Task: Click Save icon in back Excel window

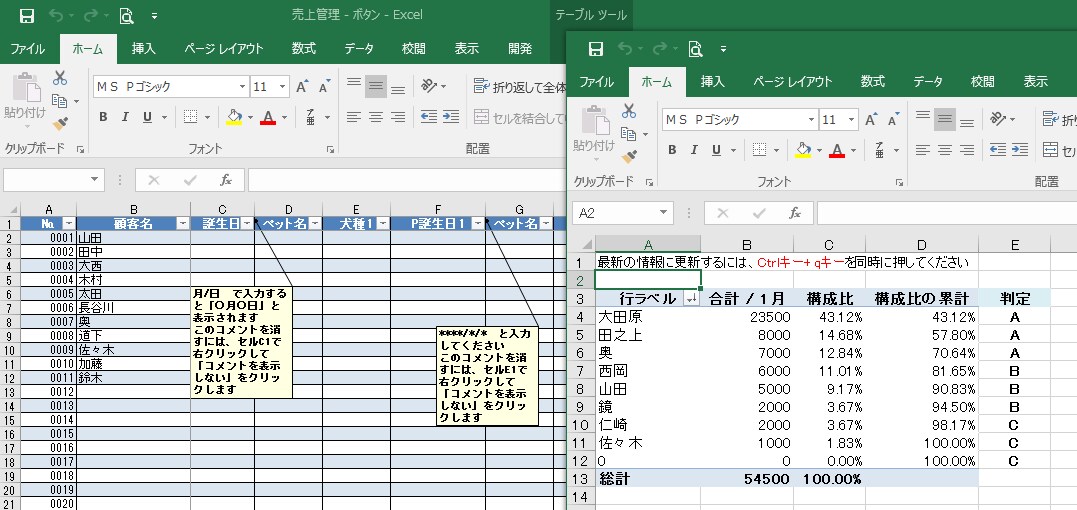Action: pos(26,15)
